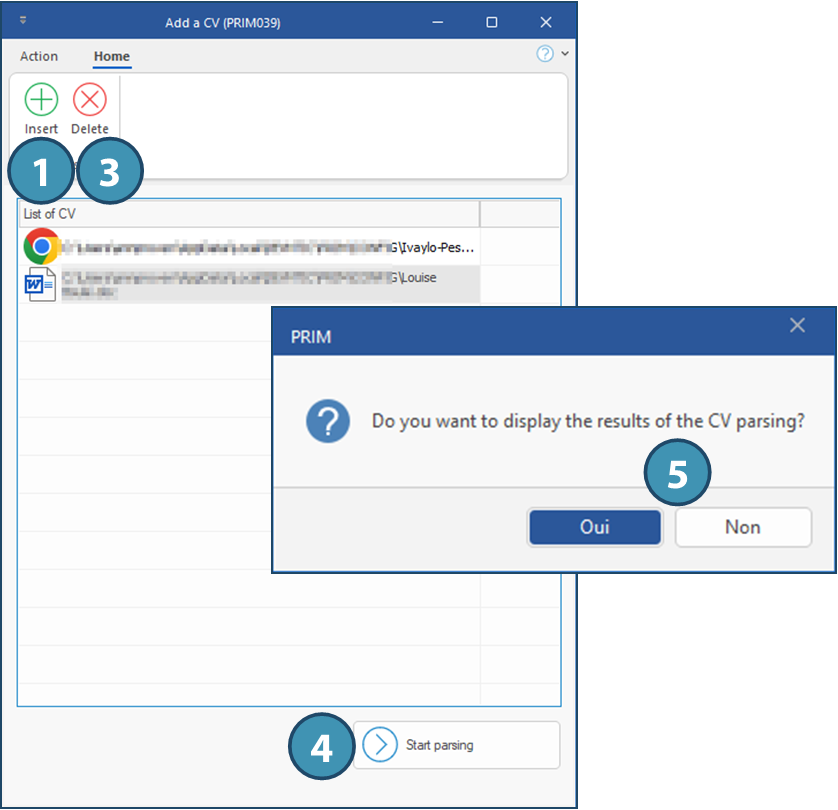Select the Ivaylo-Pes CV file row
838x810 pixels.
(270, 247)
